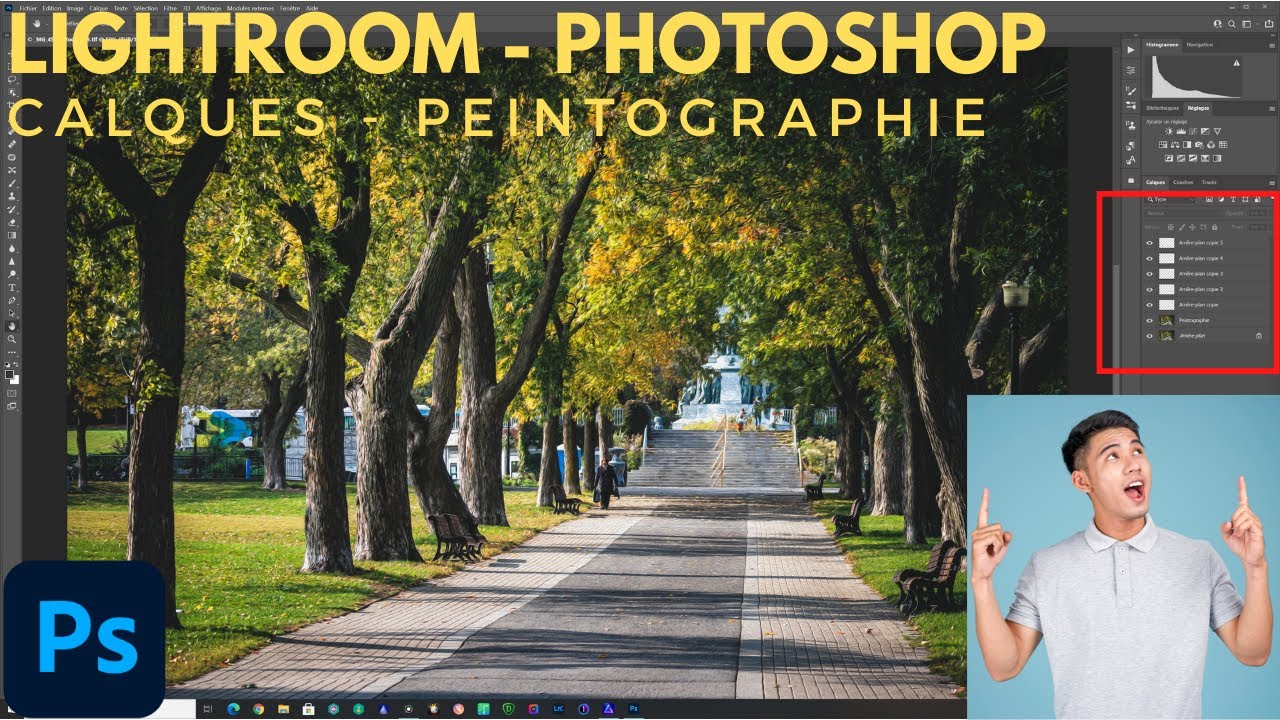Select the Blur (drop) tool

pyautogui.click(x=12, y=249)
